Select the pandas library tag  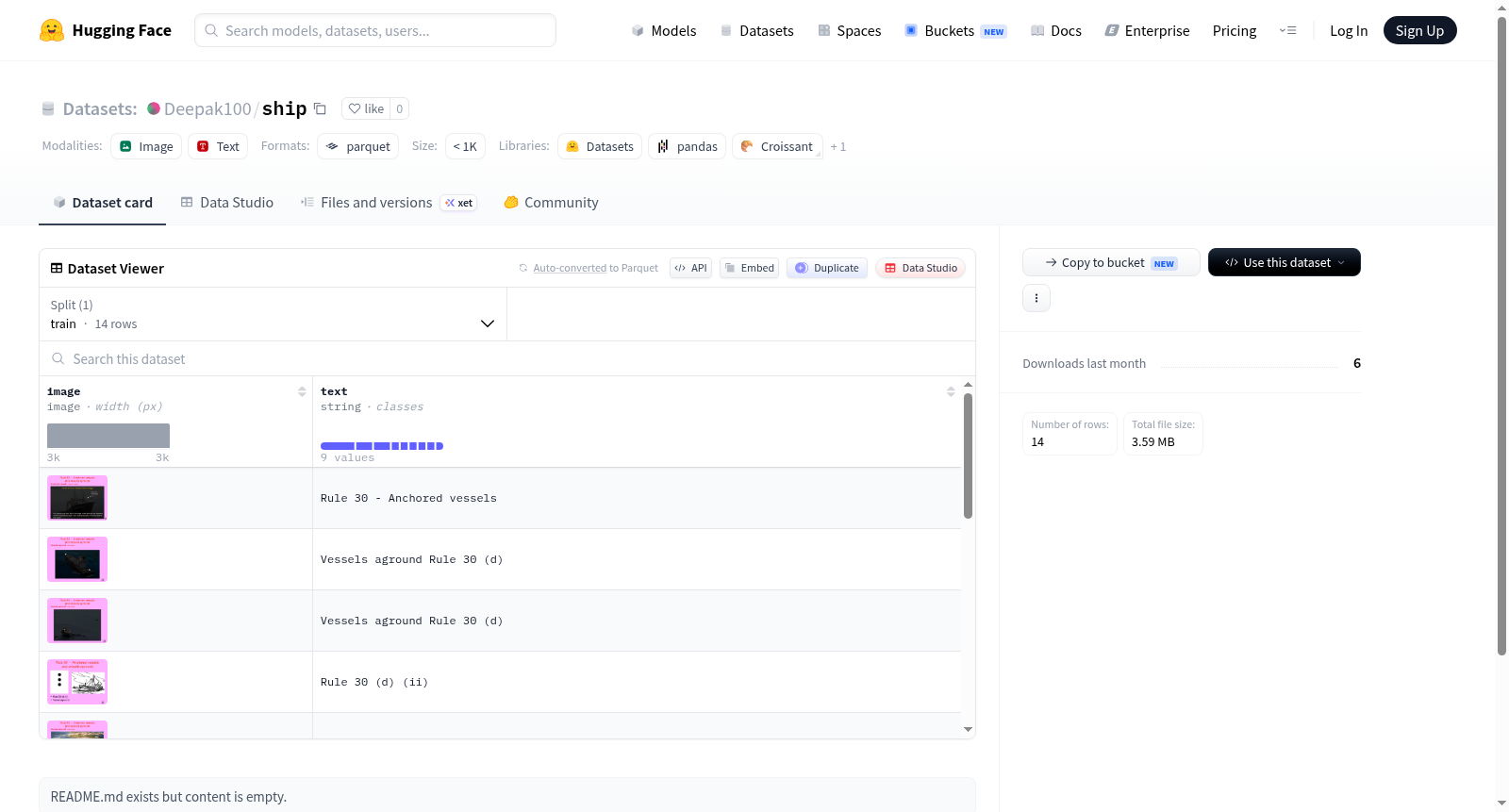687,146
